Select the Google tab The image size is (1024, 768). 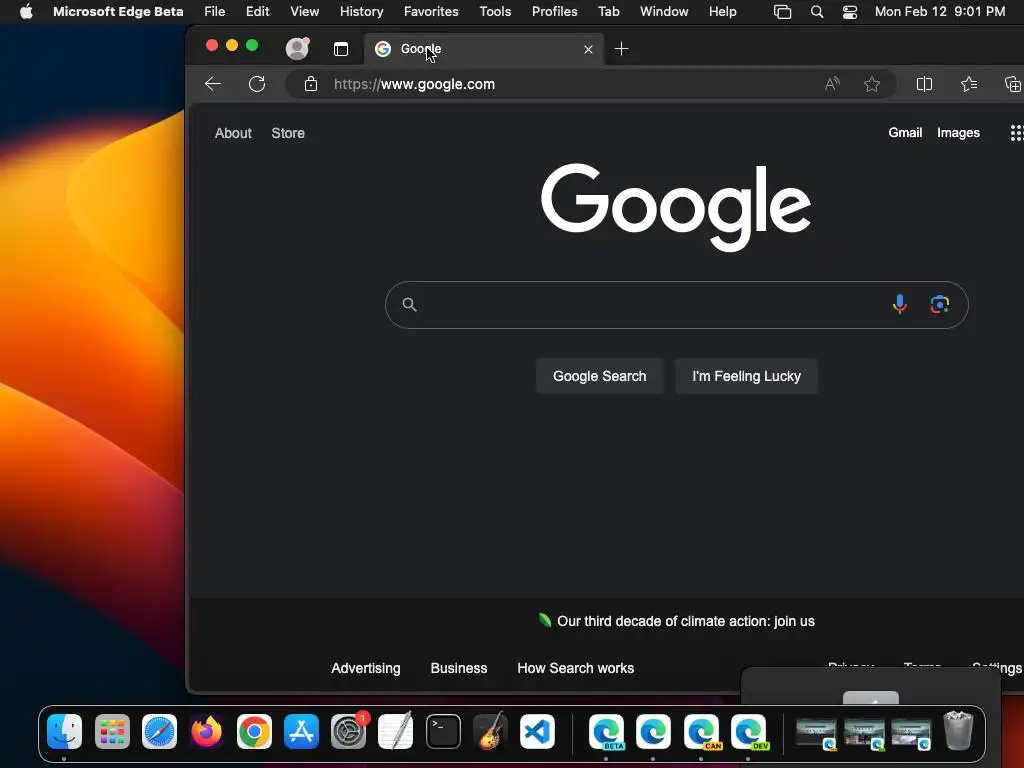click(483, 49)
